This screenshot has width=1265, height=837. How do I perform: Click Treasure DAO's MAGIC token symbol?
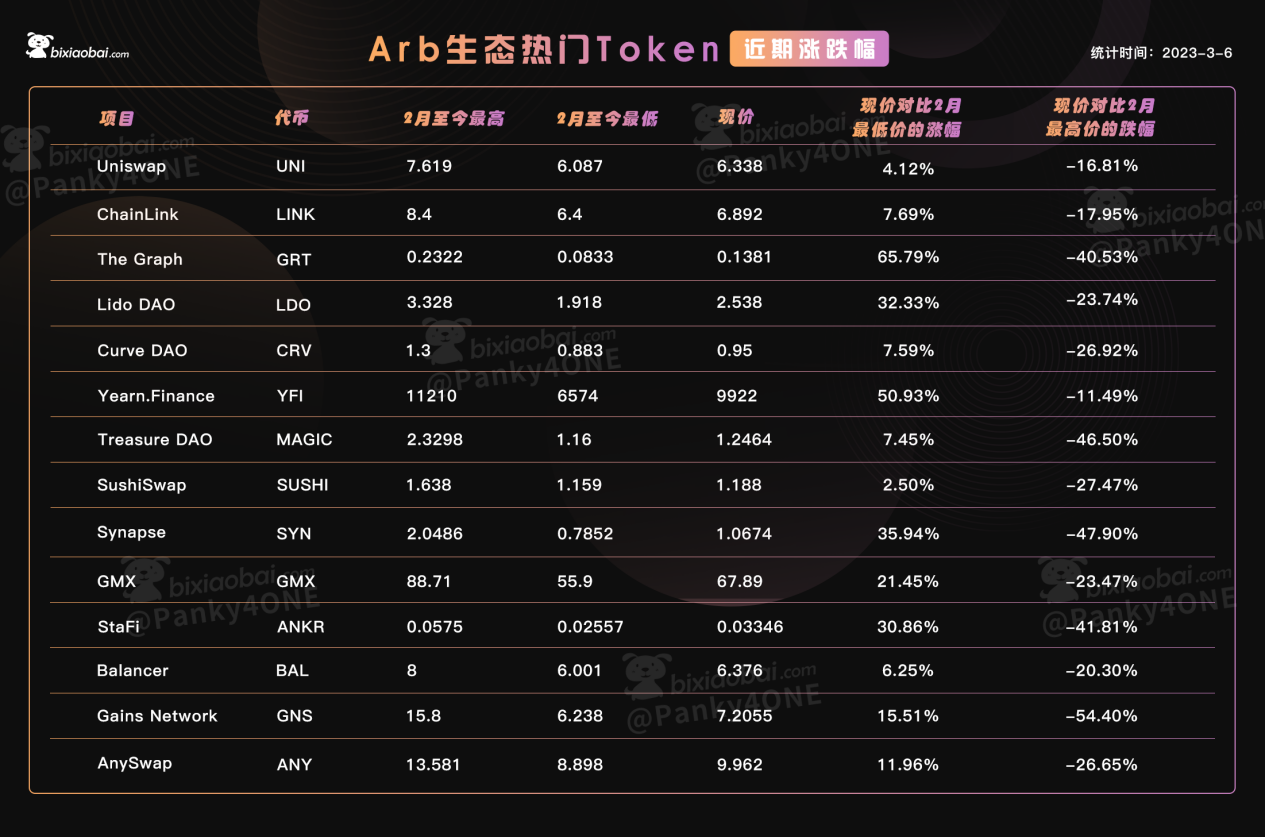coord(304,440)
